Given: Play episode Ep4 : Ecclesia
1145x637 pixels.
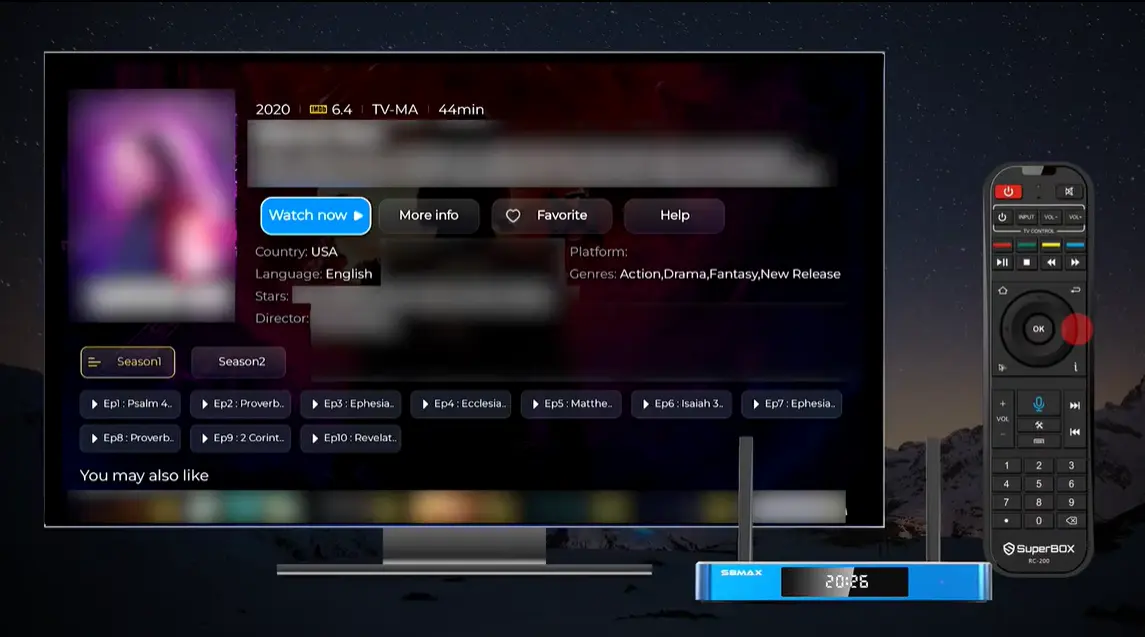Looking at the screenshot, I should [x=461, y=404].
